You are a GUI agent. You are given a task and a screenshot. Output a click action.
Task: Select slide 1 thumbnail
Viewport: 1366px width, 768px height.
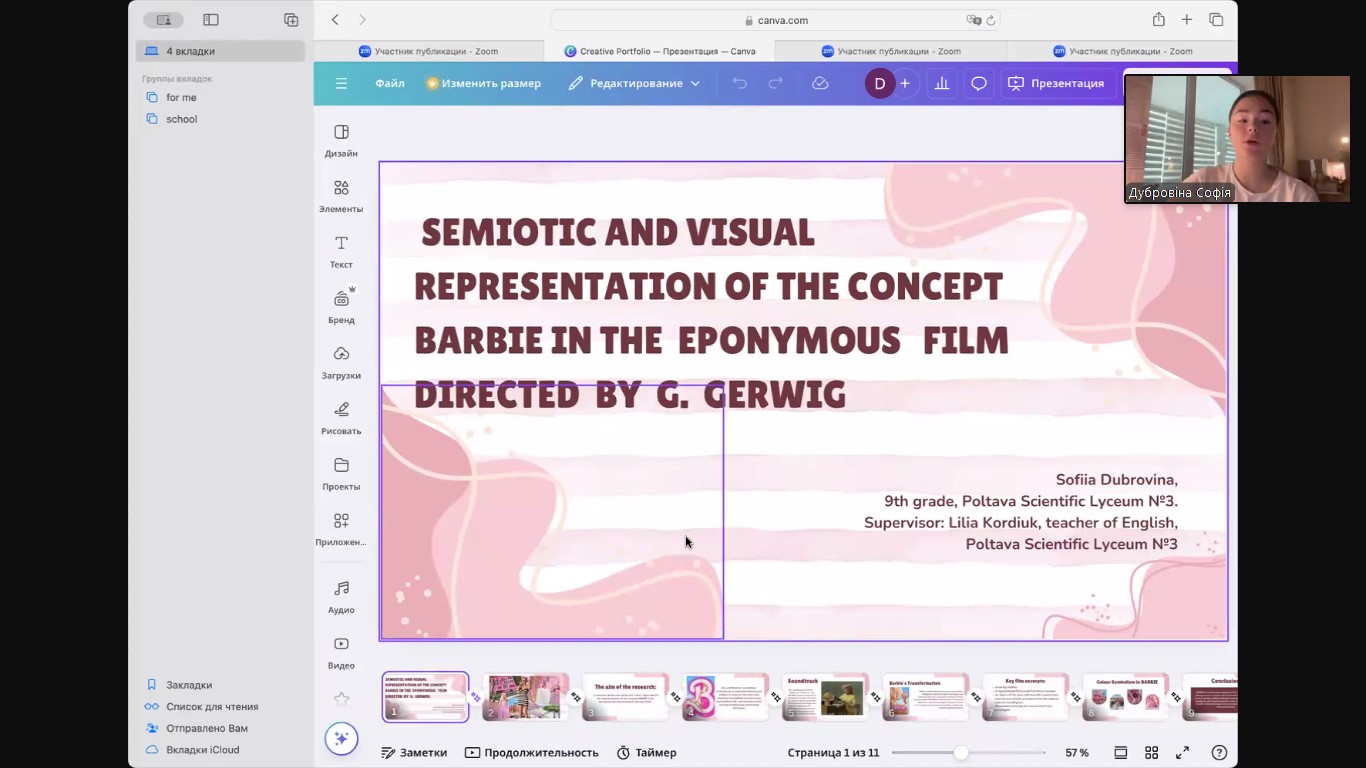click(425, 696)
